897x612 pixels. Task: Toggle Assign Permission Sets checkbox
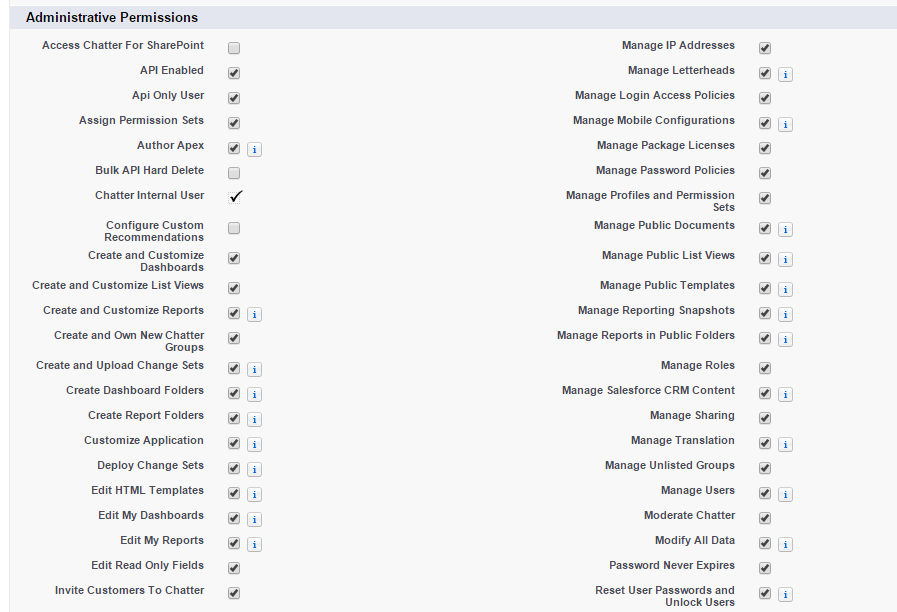234,123
